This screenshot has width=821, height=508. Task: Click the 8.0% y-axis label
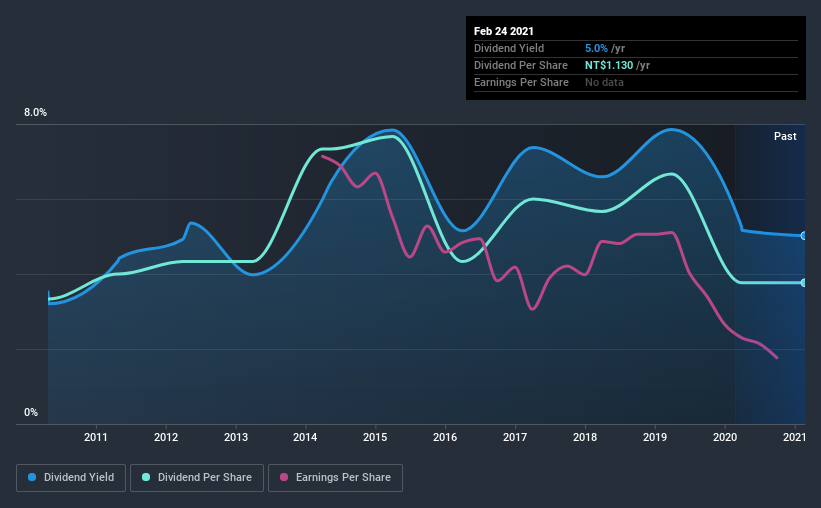[x=35, y=113]
